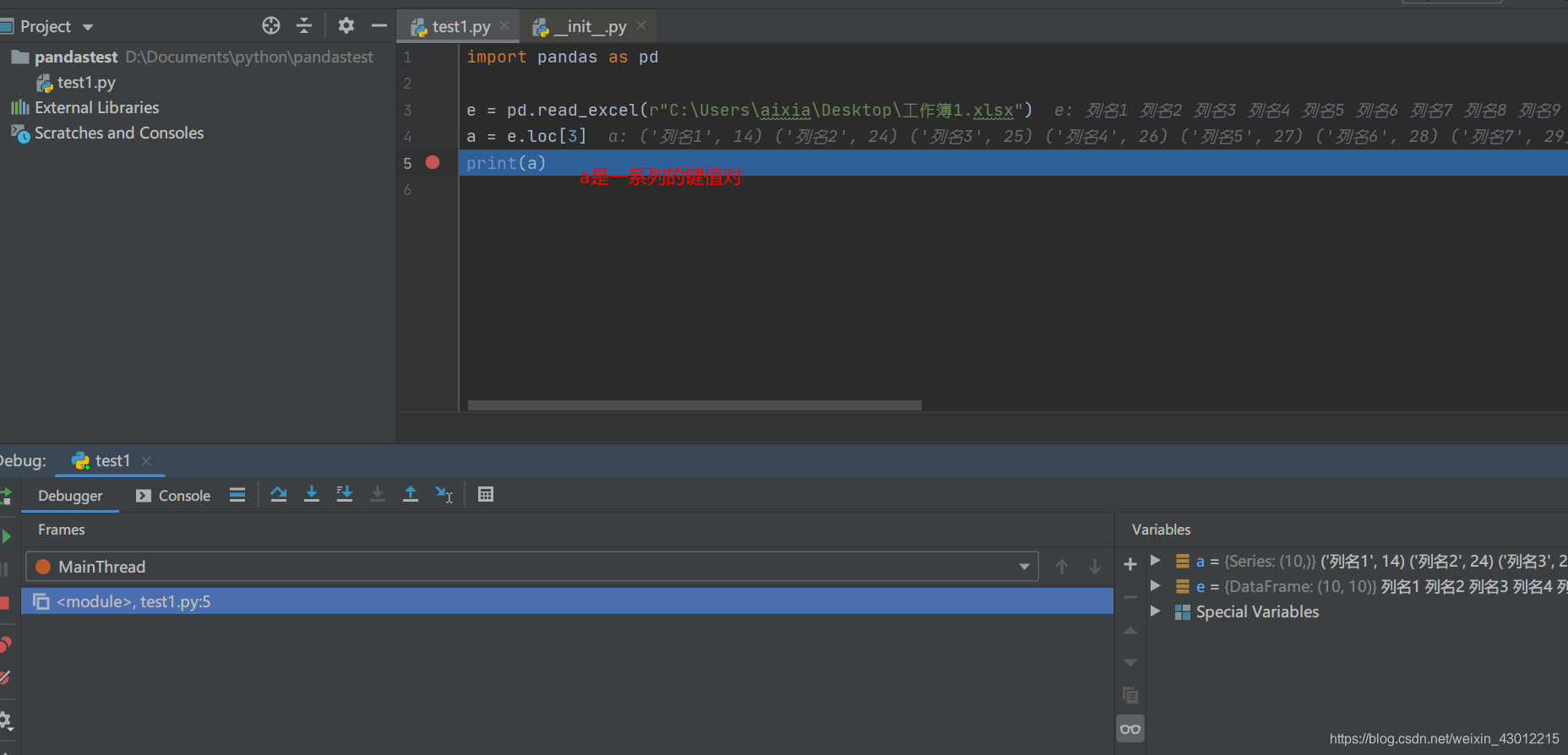Switch to the Console tab
This screenshot has height=755, width=1568.
174,496
